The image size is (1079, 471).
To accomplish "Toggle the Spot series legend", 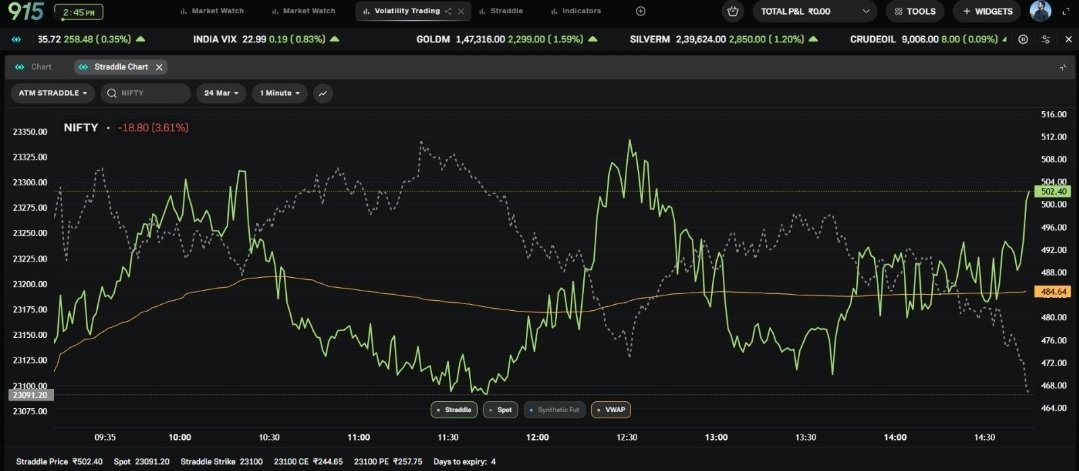I will pyautogui.click(x=500, y=410).
